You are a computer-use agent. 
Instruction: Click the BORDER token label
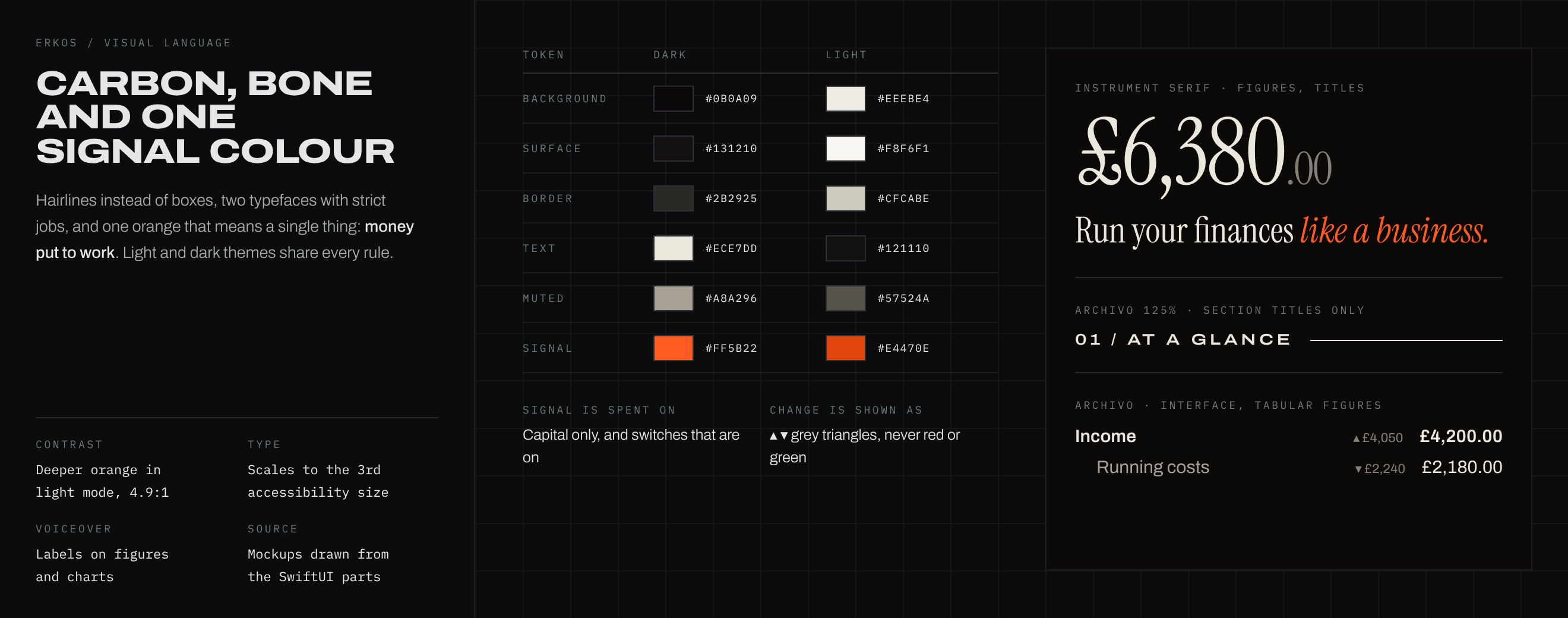click(x=548, y=198)
